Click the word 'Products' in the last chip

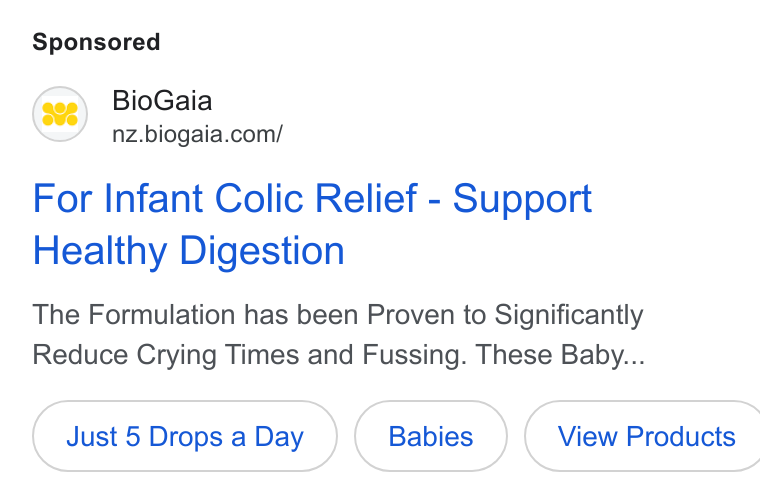point(681,437)
